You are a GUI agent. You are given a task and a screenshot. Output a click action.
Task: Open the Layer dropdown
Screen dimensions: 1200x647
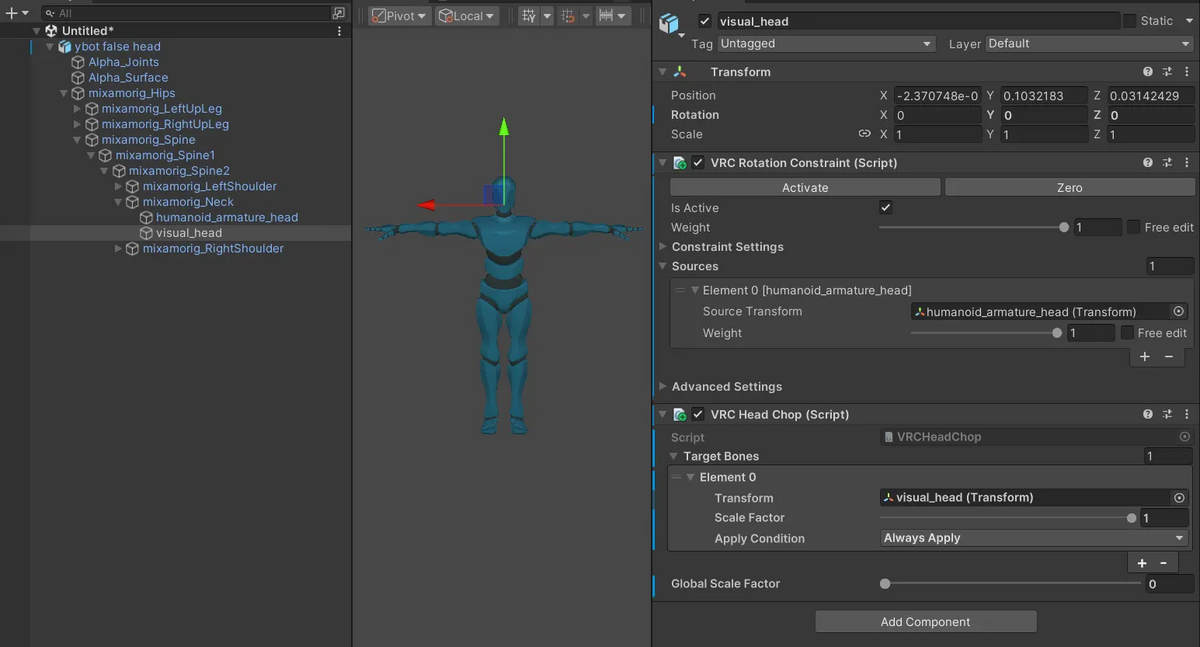point(1087,43)
